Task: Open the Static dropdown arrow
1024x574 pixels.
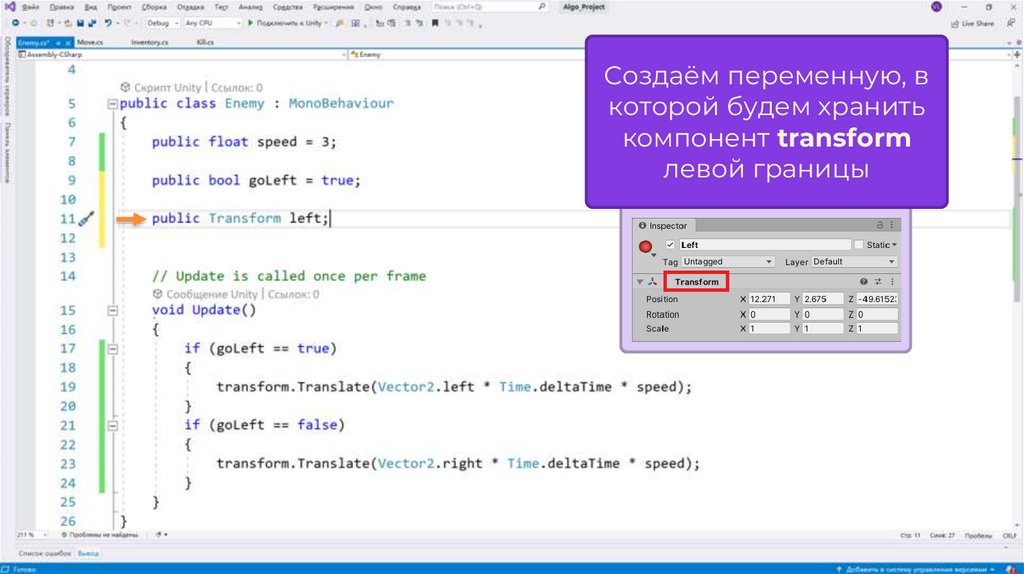Action: [895, 245]
